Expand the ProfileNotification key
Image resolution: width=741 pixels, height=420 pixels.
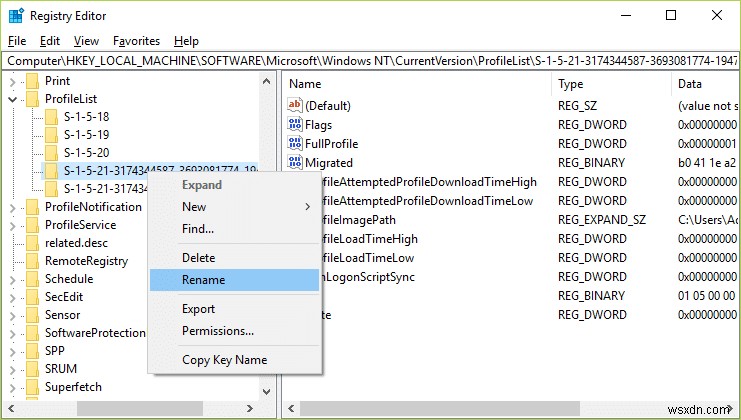click(12, 207)
